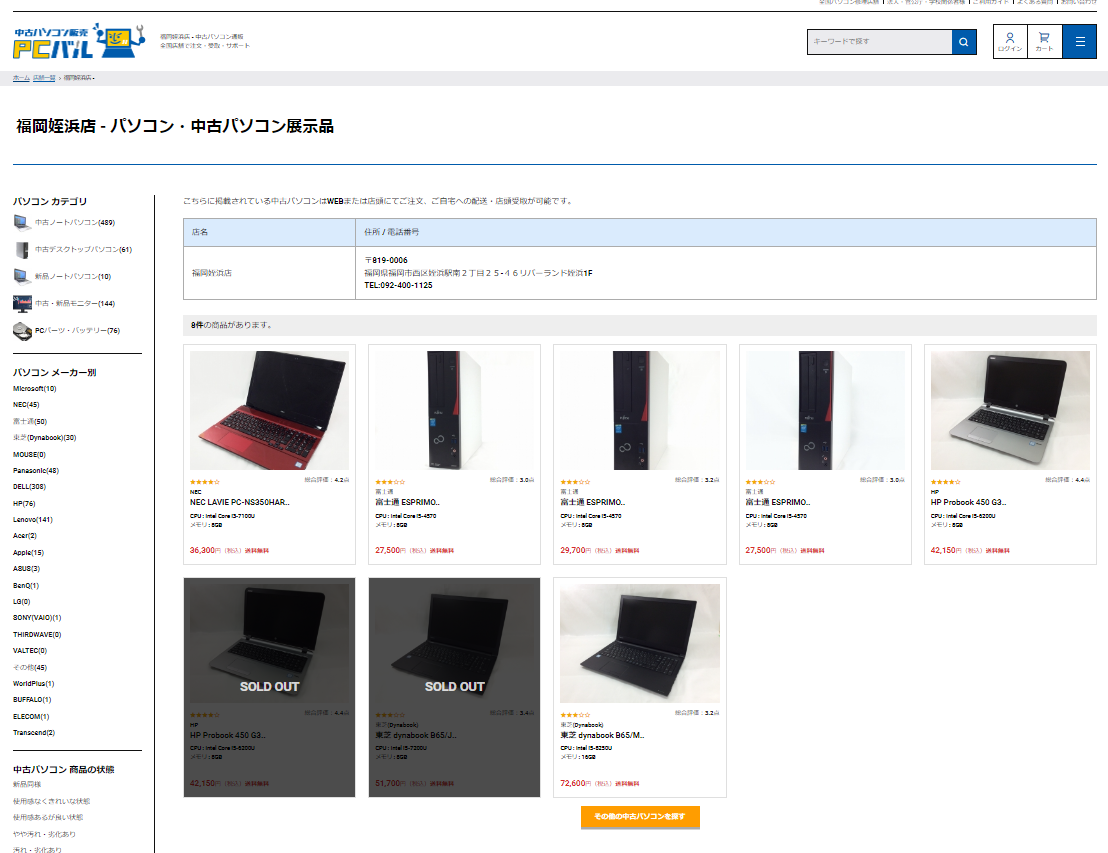
Task: Open 店舗一覧 breadcrumb link
Action: pos(44,78)
